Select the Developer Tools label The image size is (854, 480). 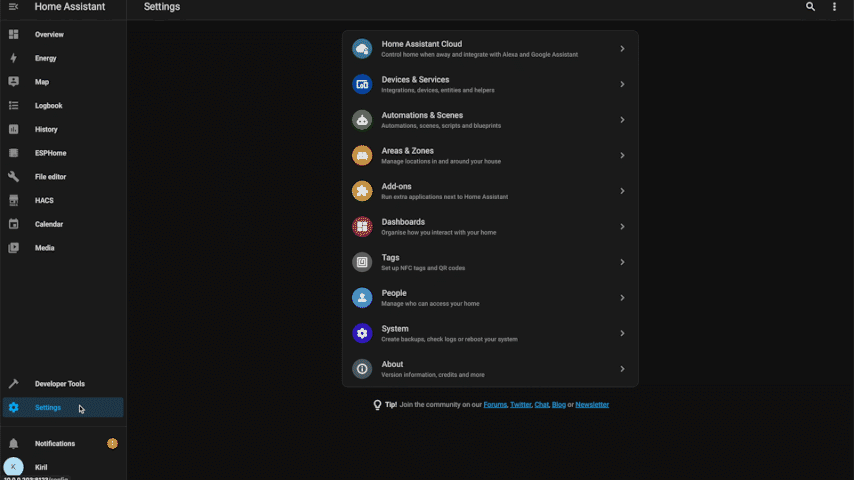click(x=60, y=384)
